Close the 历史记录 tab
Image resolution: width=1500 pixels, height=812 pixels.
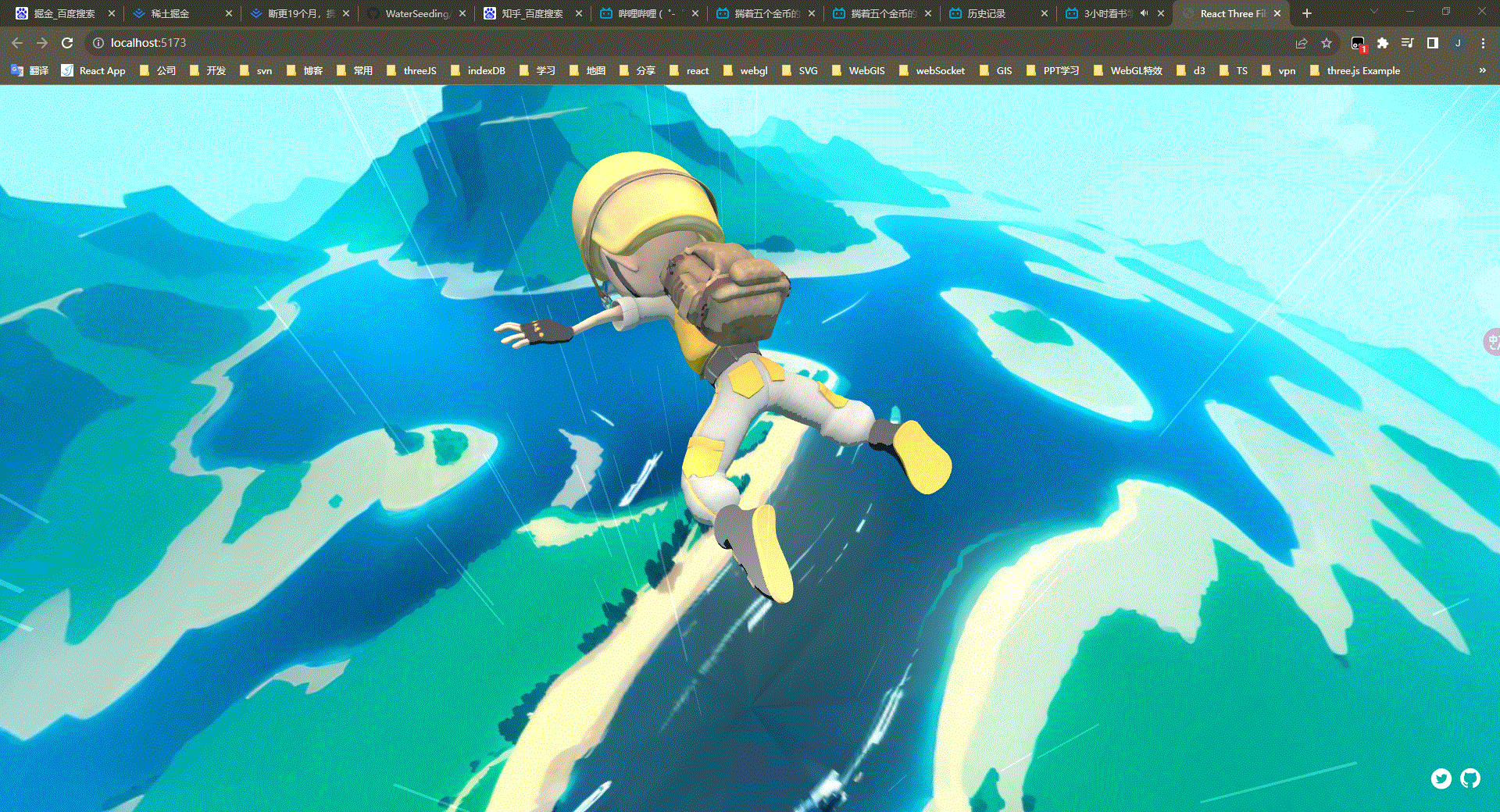pyautogui.click(x=1045, y=13)
